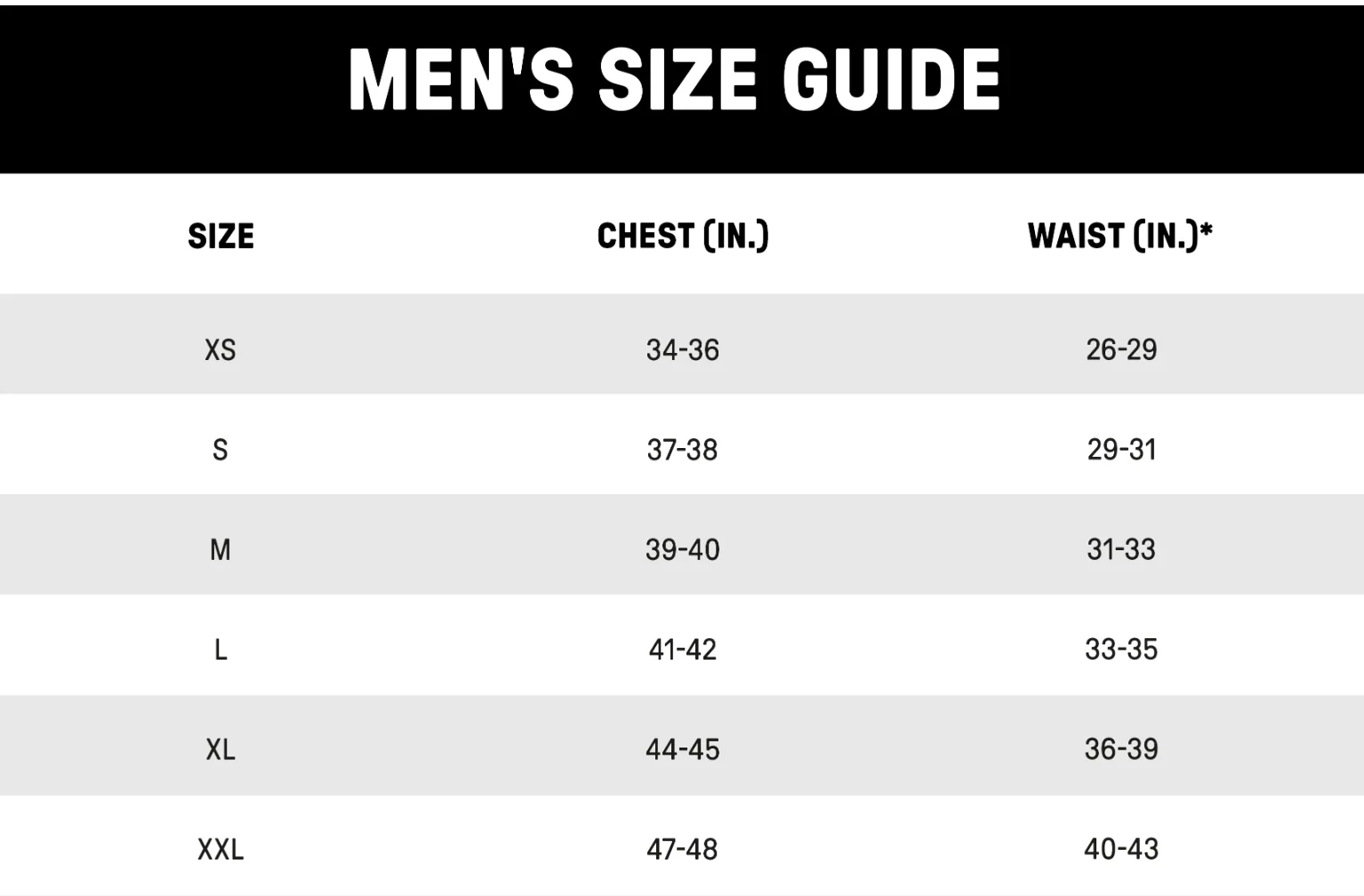Click the M size row label

click(221, 550)
